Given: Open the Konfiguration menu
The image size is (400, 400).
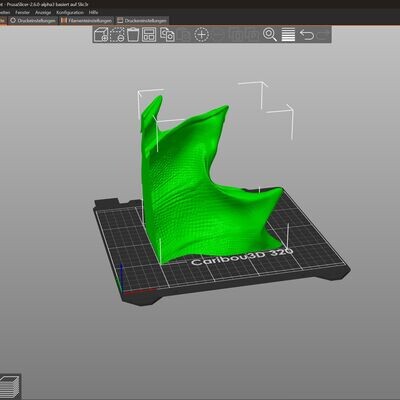Looking at the screenshot, I should pyautogui.click(x=70, y=12).
